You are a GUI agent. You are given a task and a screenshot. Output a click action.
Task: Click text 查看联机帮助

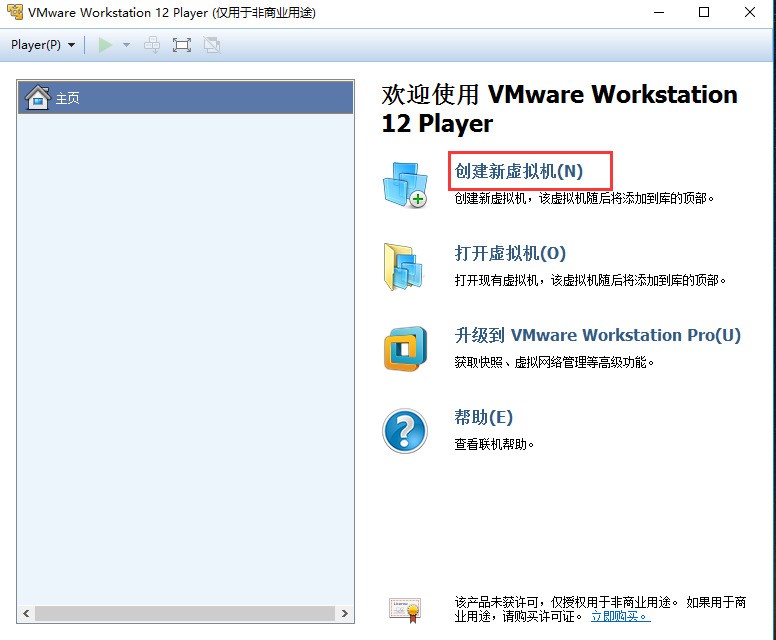point(494,444)
